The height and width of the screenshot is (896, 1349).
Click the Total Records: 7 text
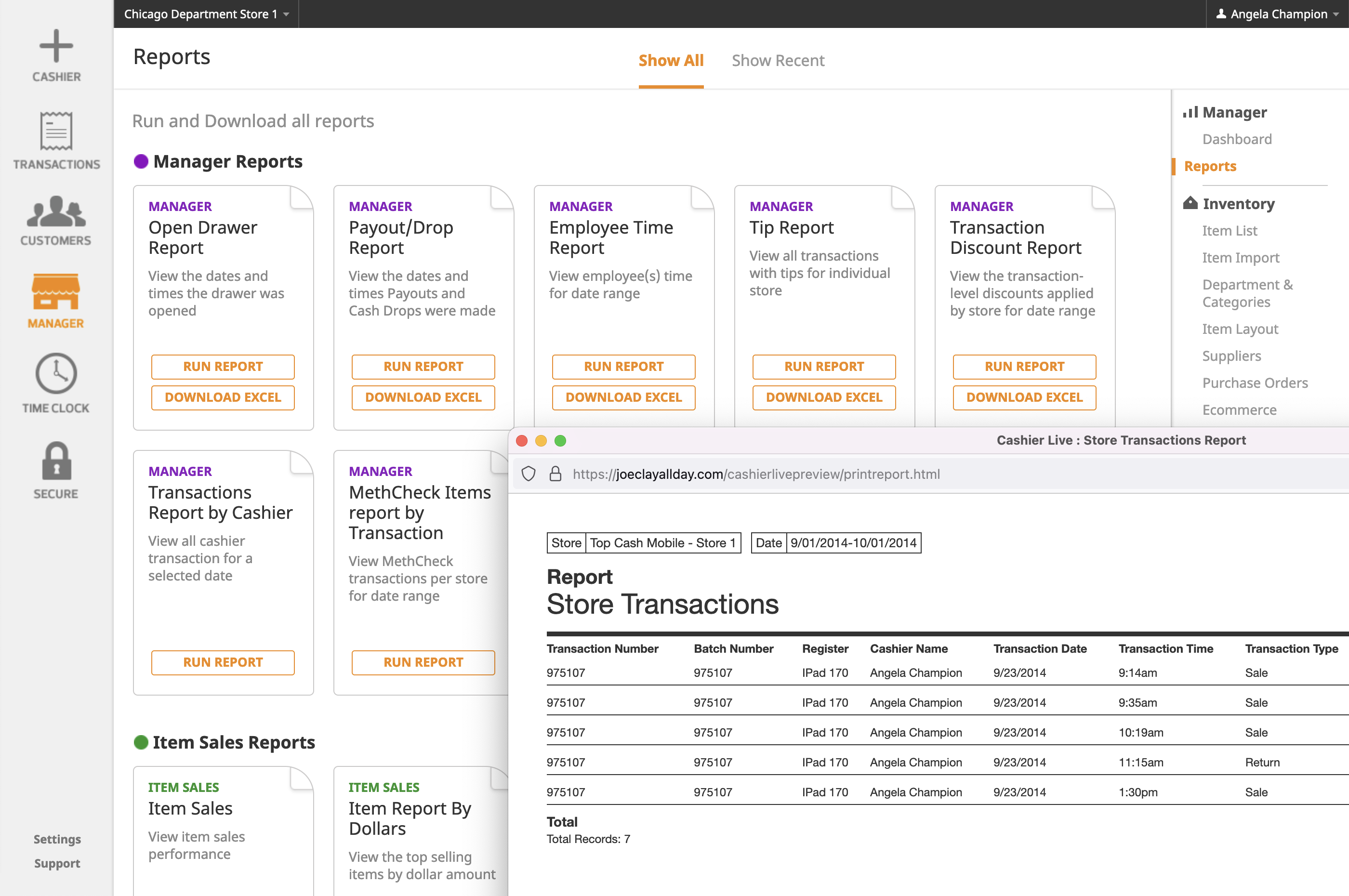(x=588, y=839)
